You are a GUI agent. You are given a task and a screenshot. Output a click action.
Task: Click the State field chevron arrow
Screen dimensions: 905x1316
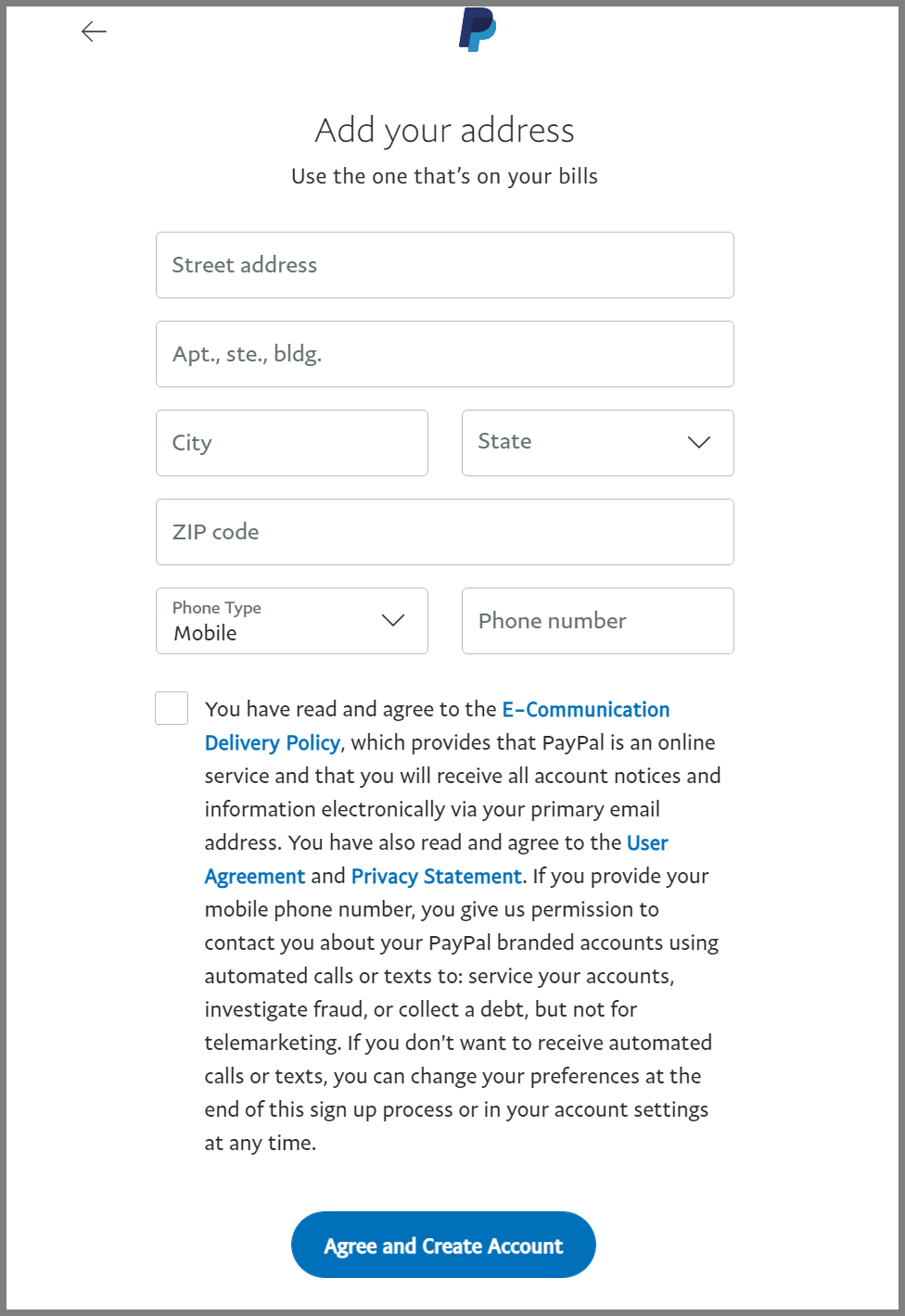(698, 442)
